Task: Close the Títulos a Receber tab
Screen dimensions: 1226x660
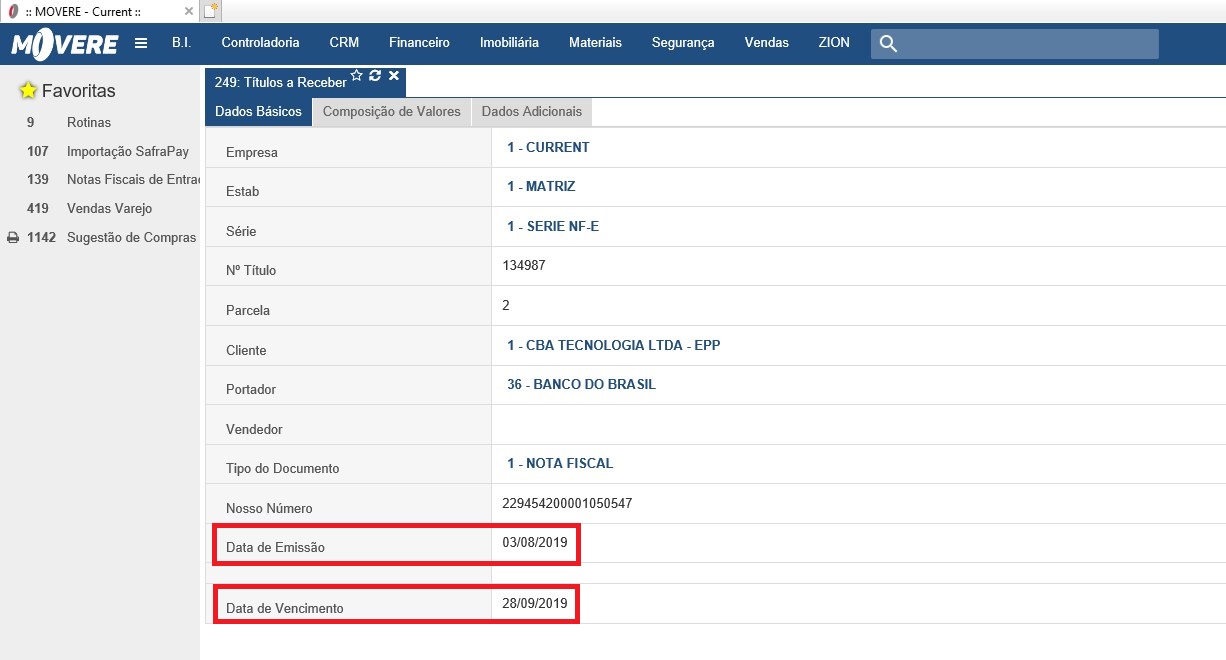Action: 394,76
